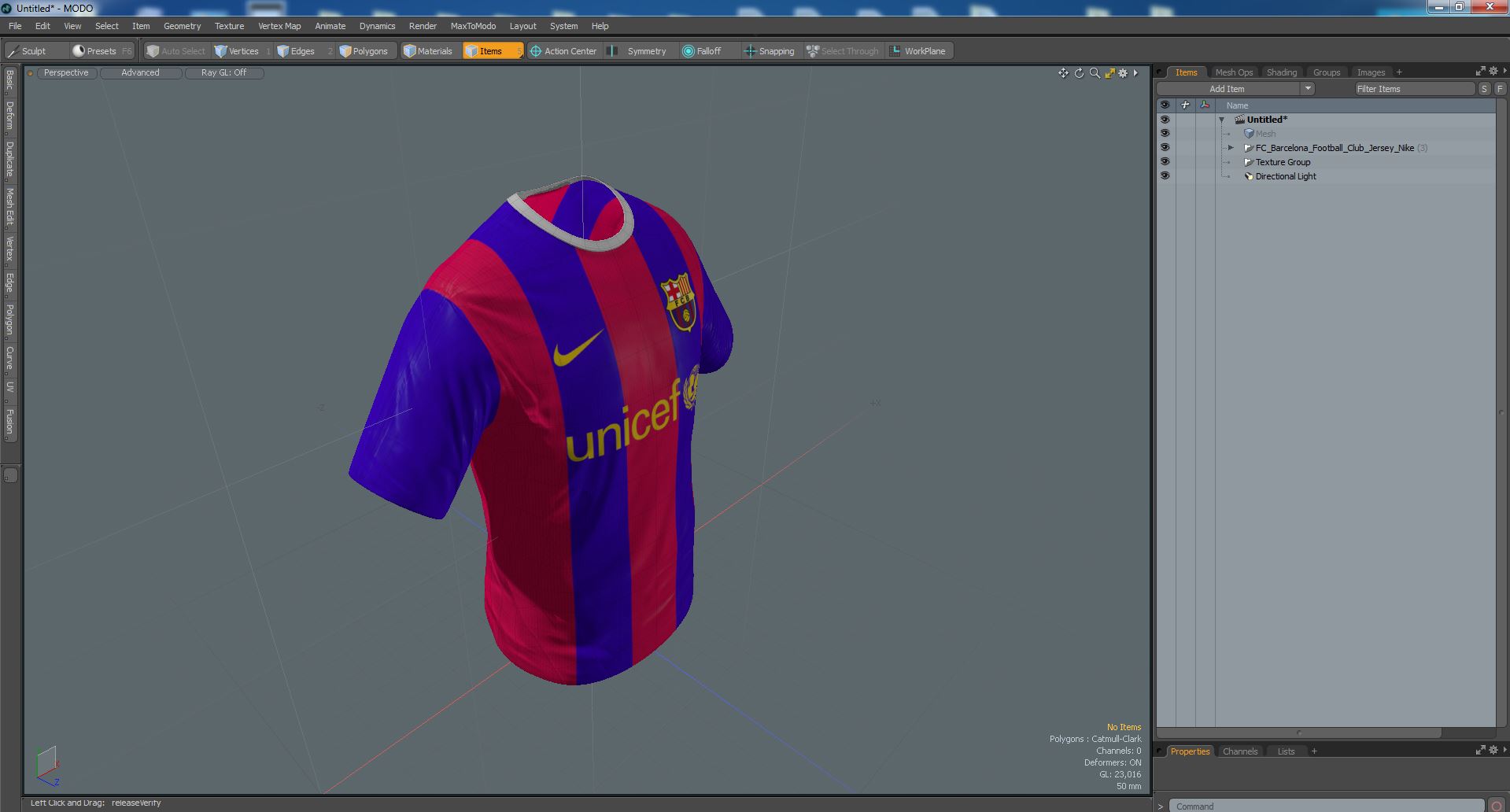Add a new tab next to Images
This screenshot has width=1510, height=812.
coord(1398,72)
